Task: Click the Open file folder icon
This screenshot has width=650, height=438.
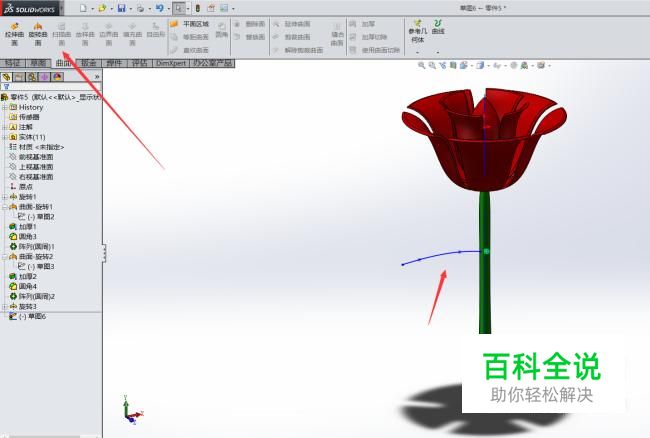Action: coord(102,8)
